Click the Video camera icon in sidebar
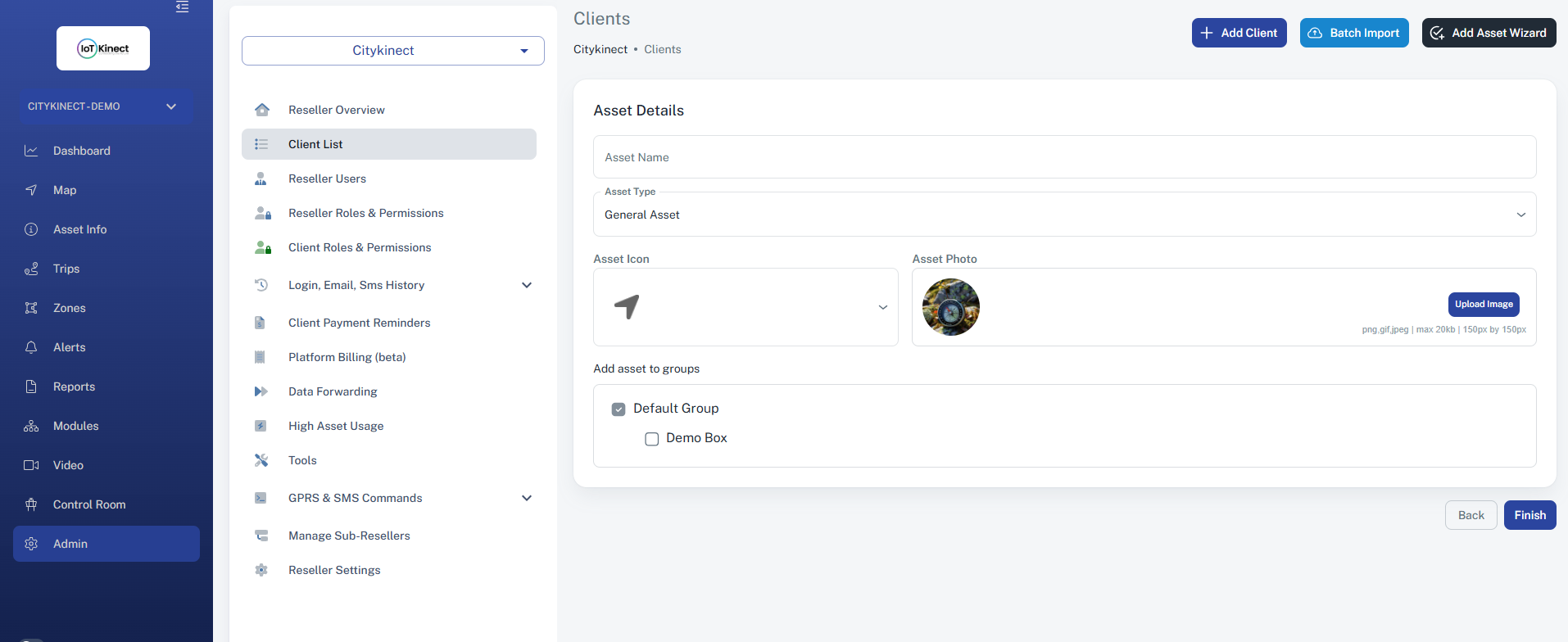 coord(31,465)
